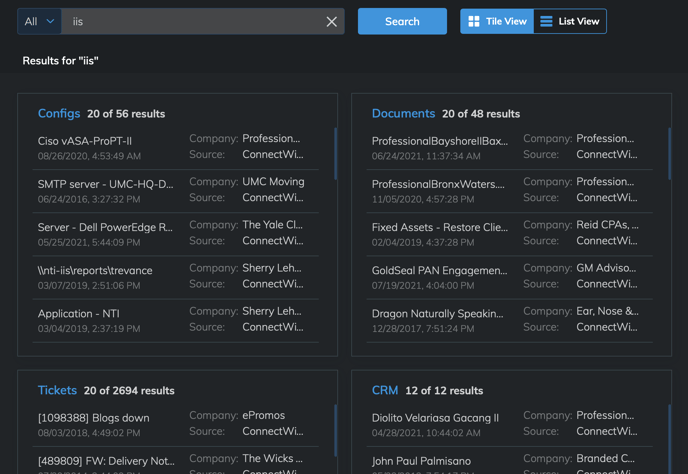Open ProfessionalBayshoreIIBax... document

pyautogui.click(x=440, y=141)
